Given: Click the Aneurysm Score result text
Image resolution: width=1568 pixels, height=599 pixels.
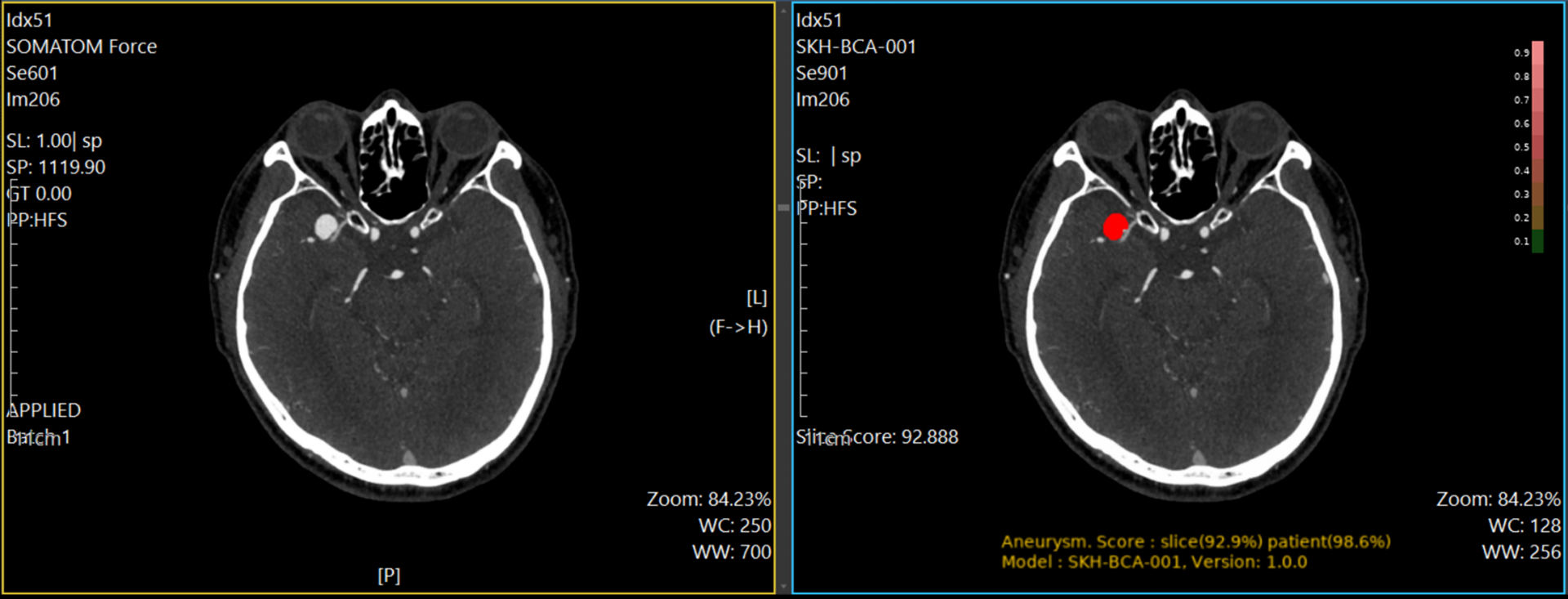Looking at the screenshot, I should (x=1195, y=542).
